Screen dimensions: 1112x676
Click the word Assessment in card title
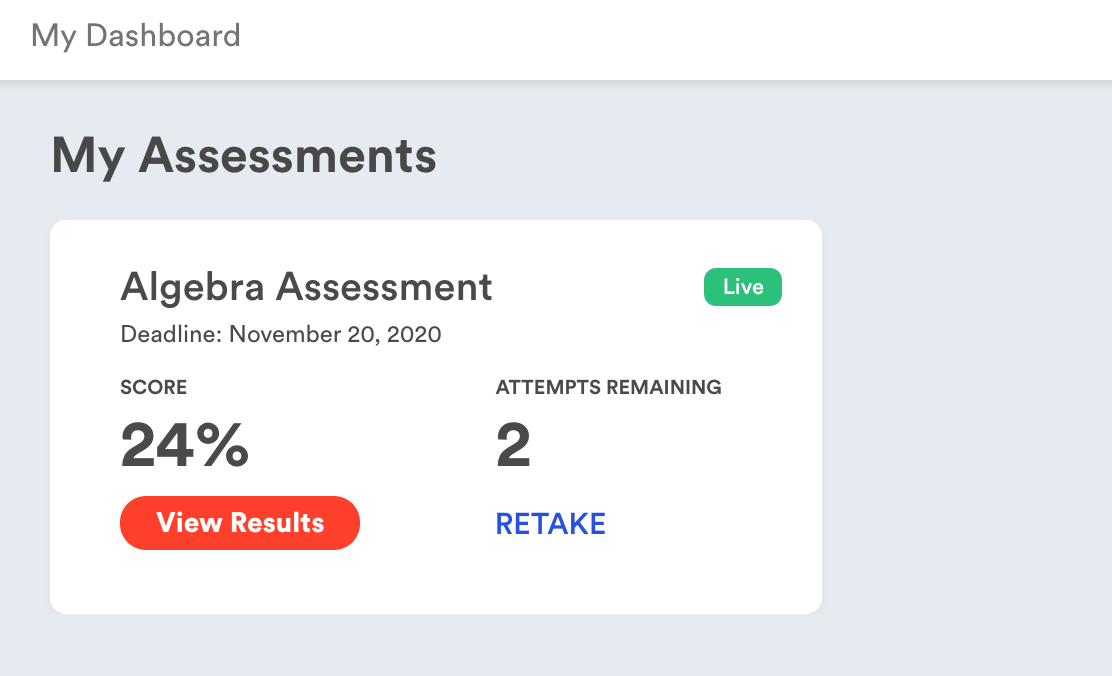(385, 287)
